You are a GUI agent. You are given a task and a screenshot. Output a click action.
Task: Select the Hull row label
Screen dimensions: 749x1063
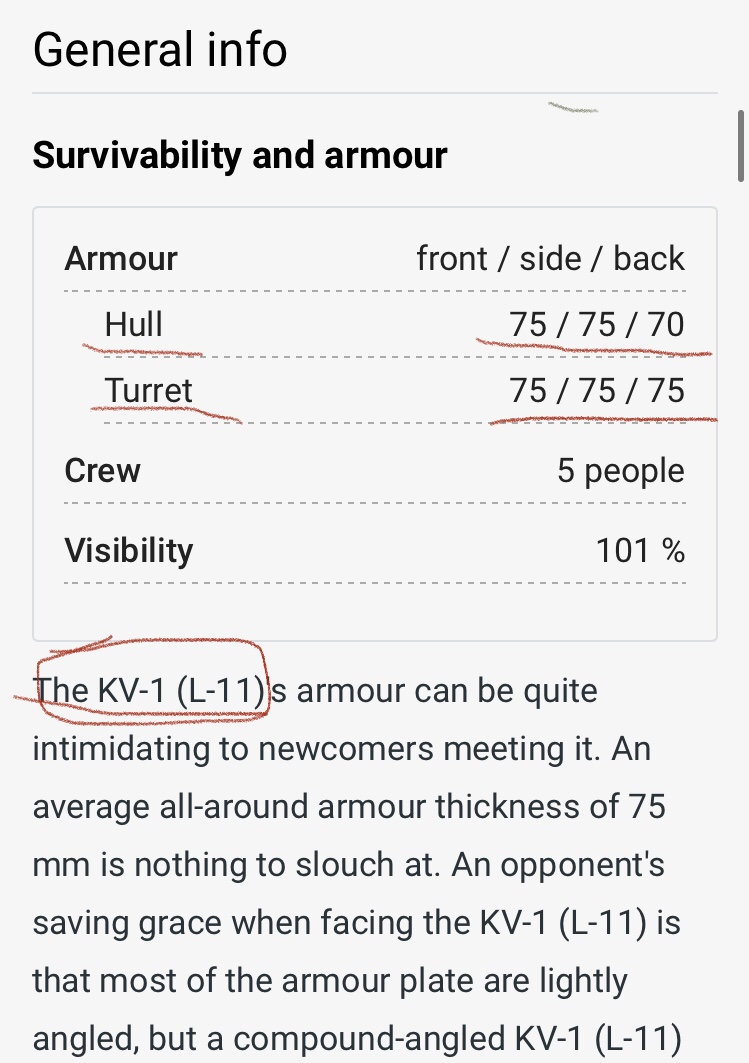tap(134, 324)
